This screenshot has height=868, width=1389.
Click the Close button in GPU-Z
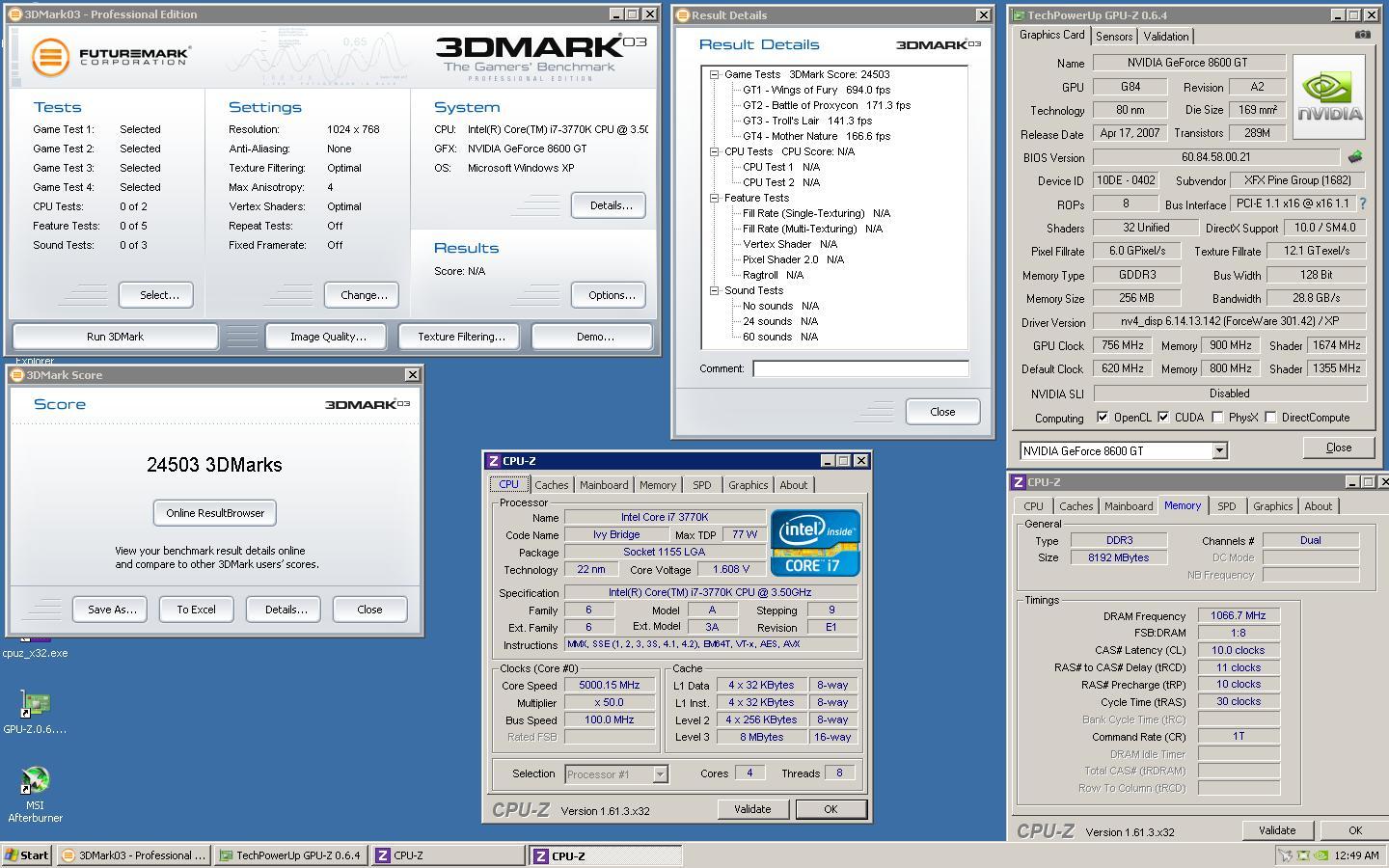point(1339,448)
